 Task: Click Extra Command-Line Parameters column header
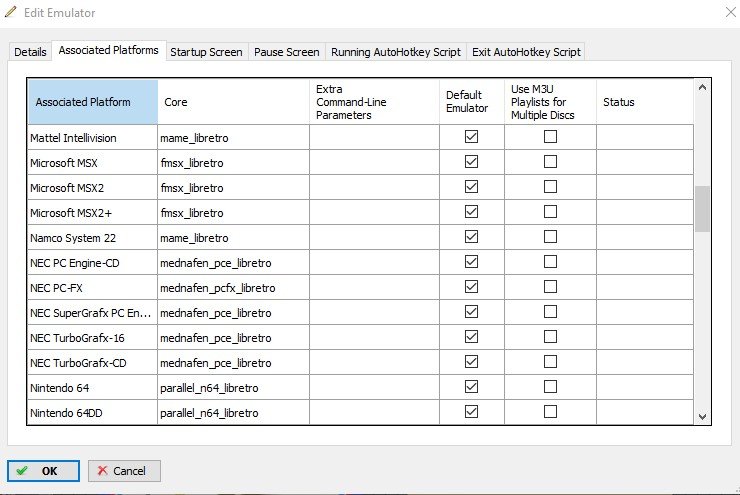pyautogui.click(x=374, y=102)
